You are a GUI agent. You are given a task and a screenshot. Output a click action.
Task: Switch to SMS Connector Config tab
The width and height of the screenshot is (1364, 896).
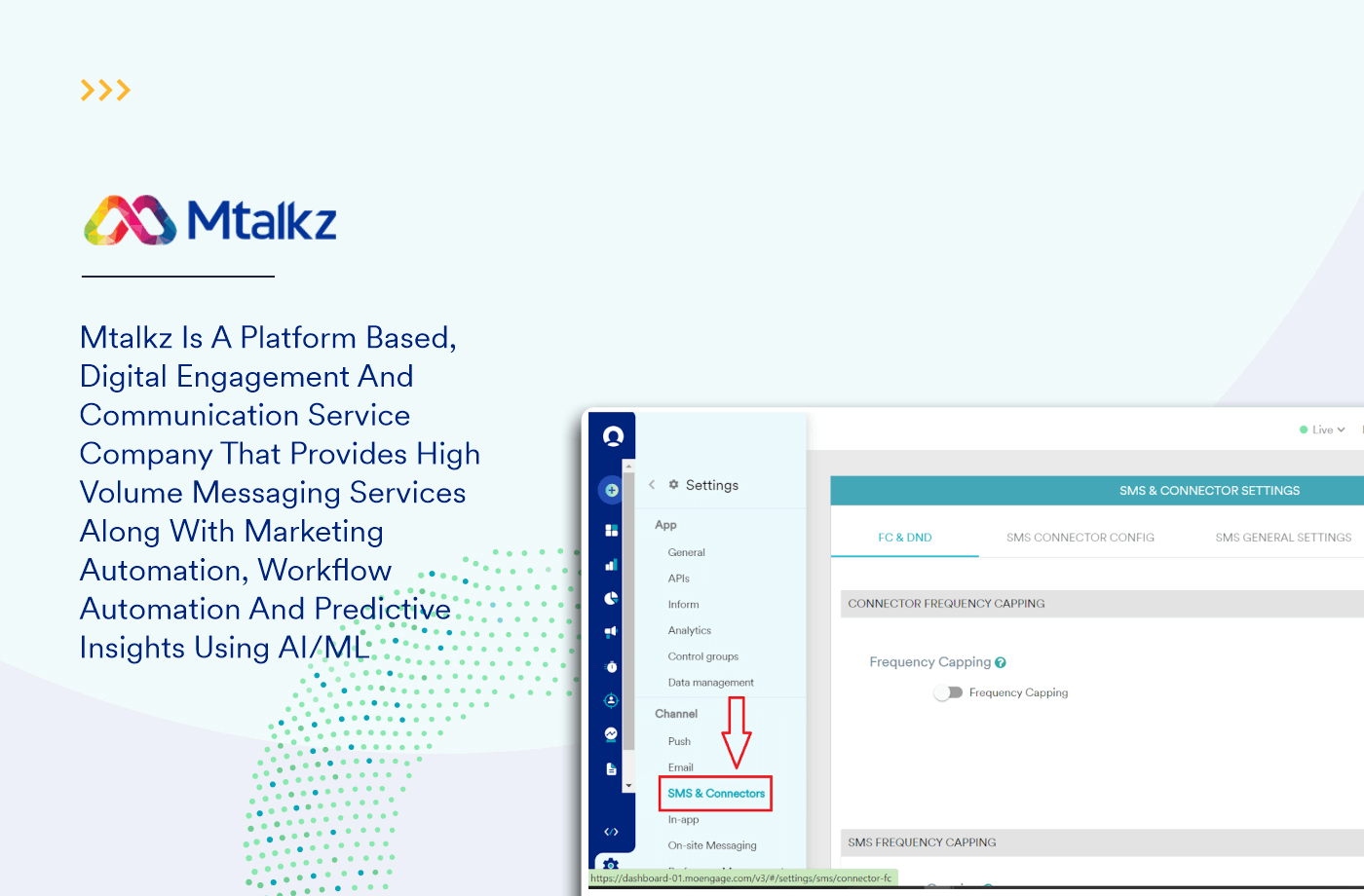click(x=1080, y=538)
